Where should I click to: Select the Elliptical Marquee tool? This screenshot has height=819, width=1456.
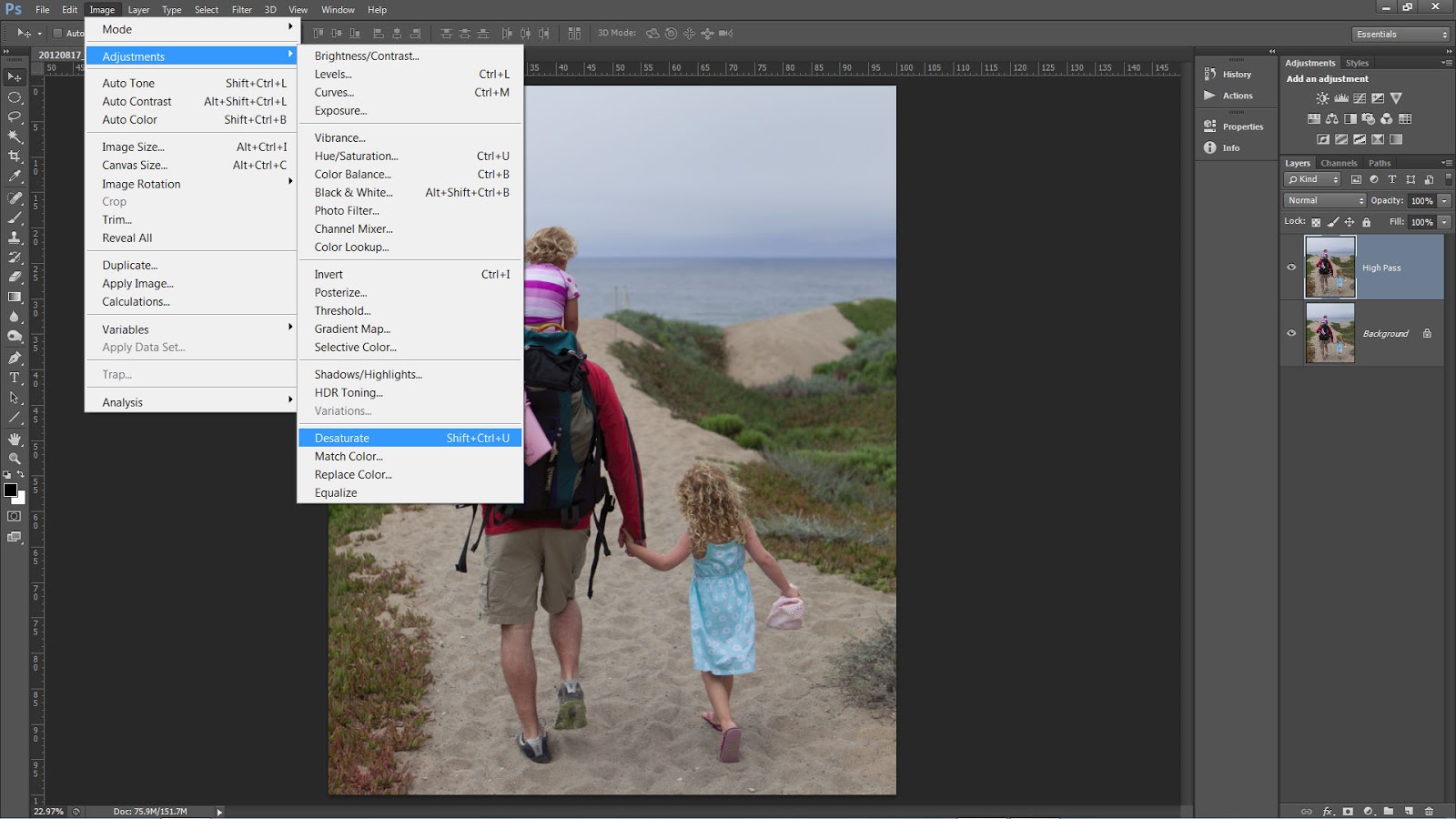click(x=15, y=97)
